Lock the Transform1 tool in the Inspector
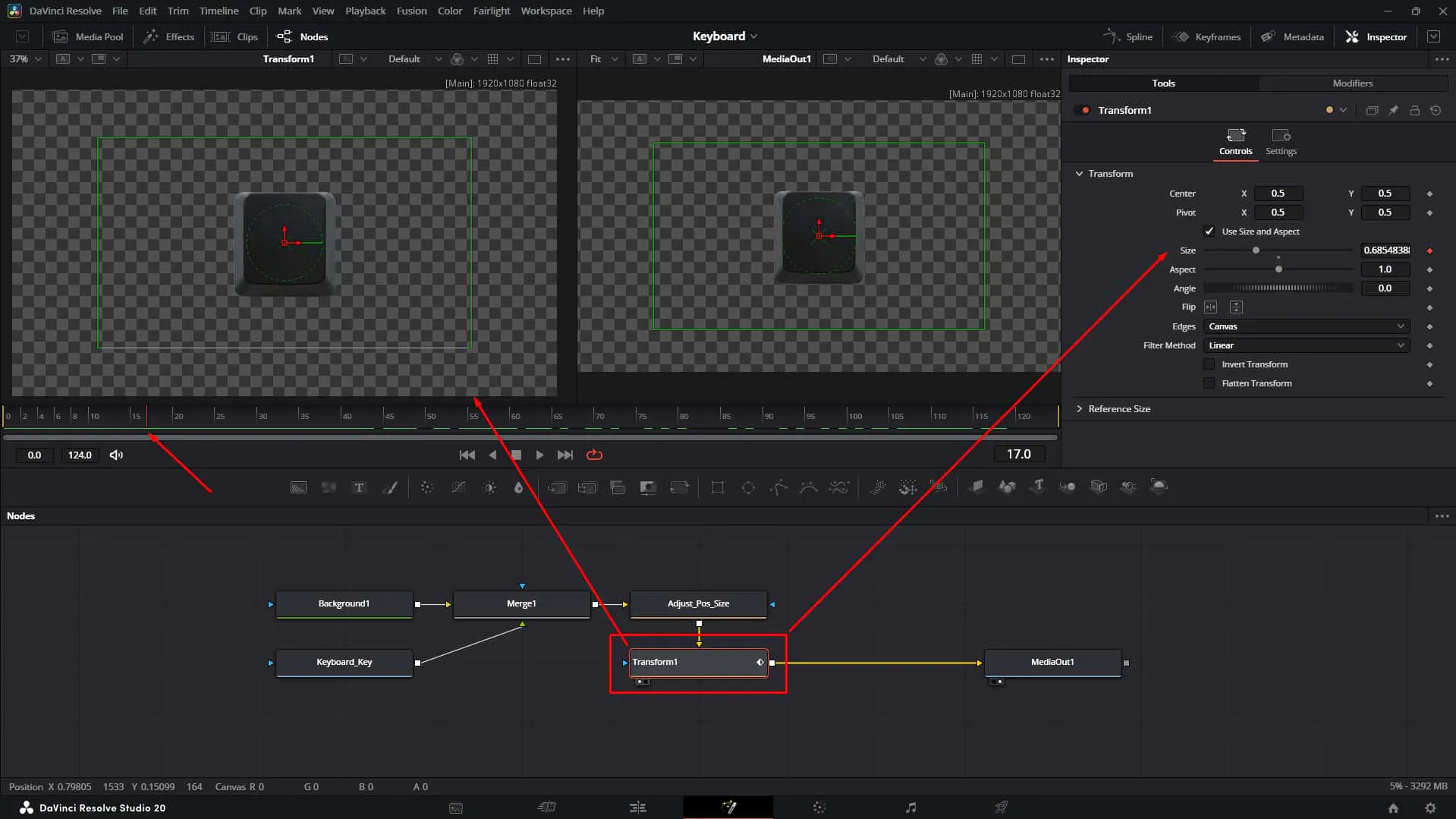 [1414, 111]
